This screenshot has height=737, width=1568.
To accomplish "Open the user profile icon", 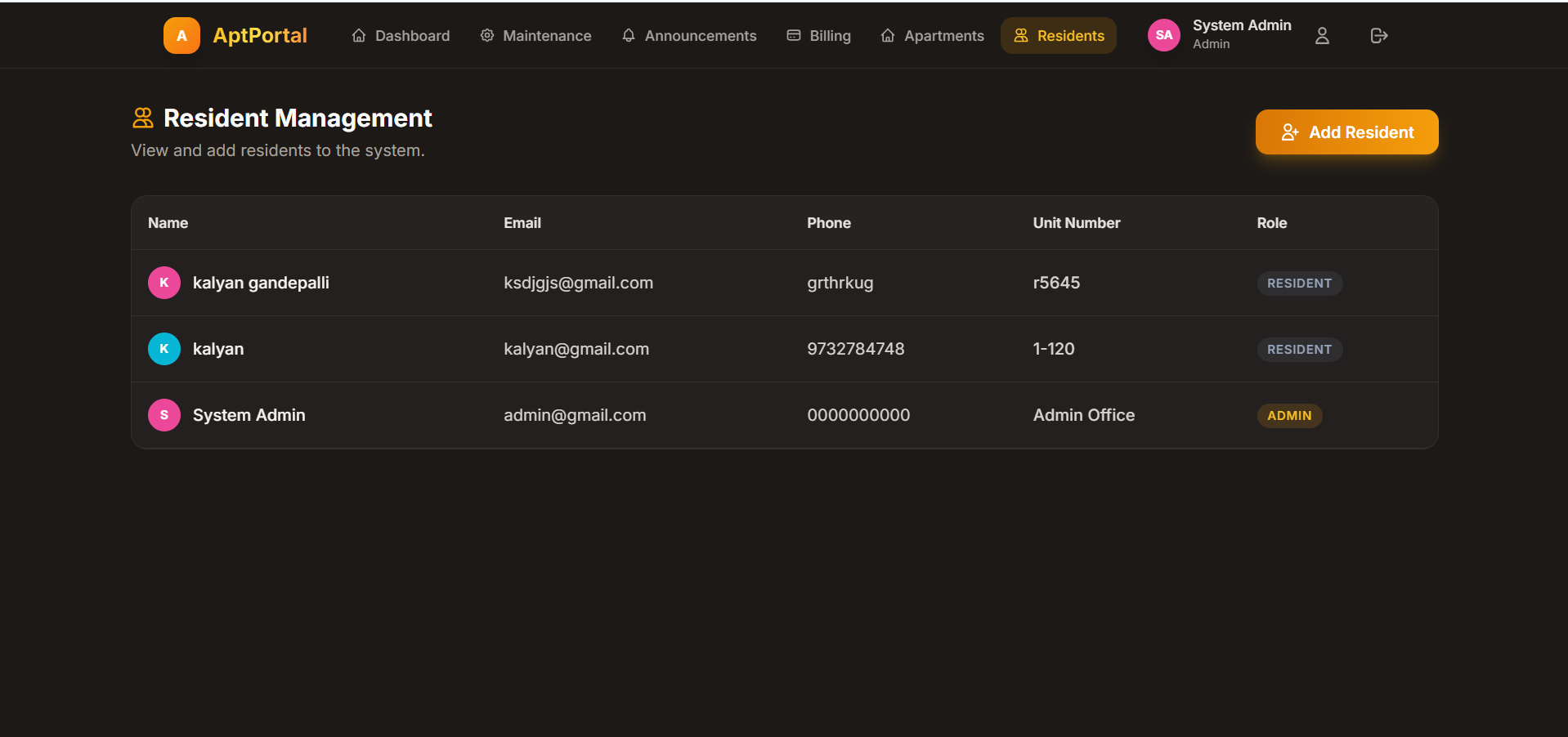I will [x=1322, y=35].
